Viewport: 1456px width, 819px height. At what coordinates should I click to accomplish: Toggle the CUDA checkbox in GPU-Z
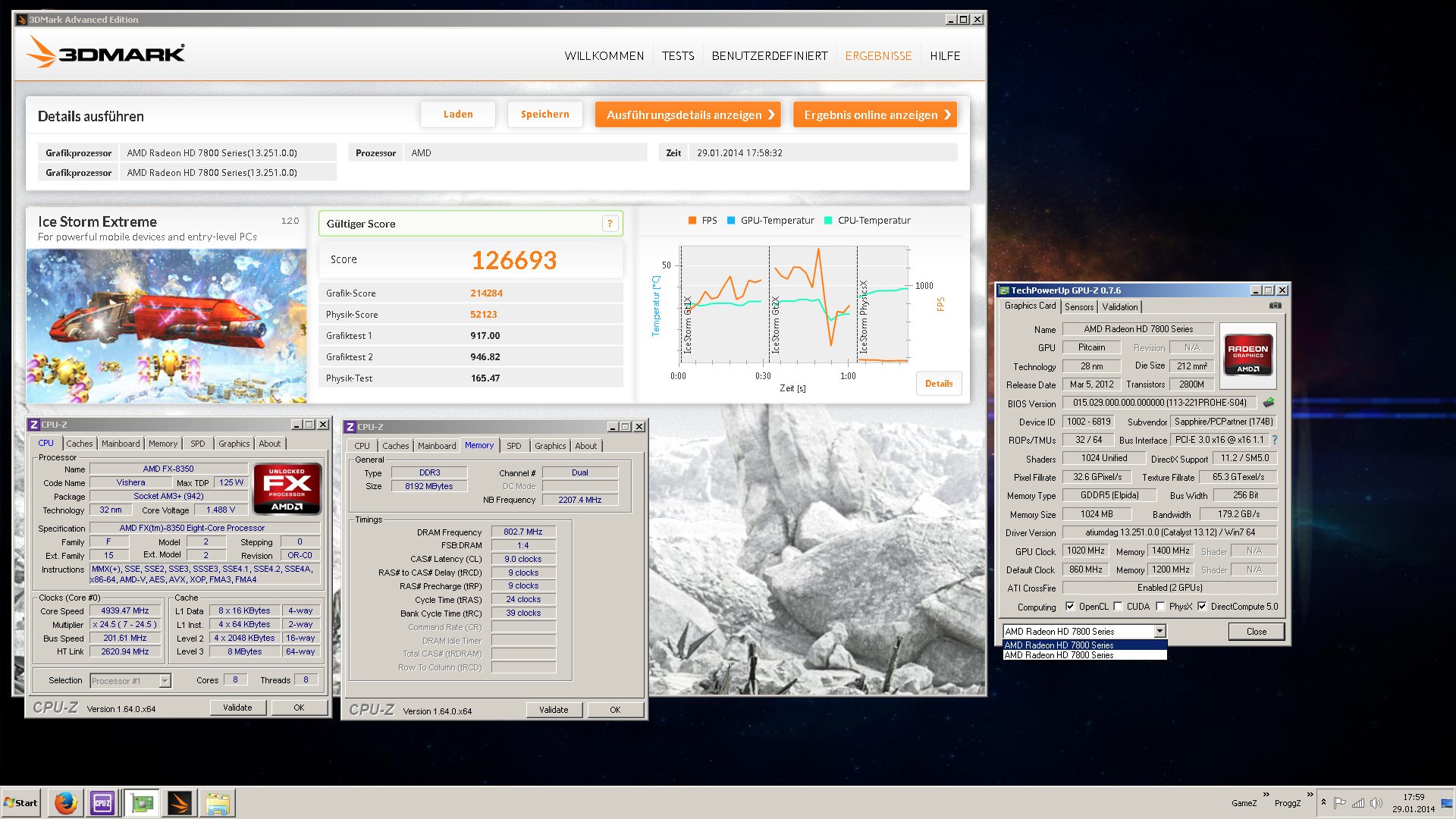[1118, 606]
